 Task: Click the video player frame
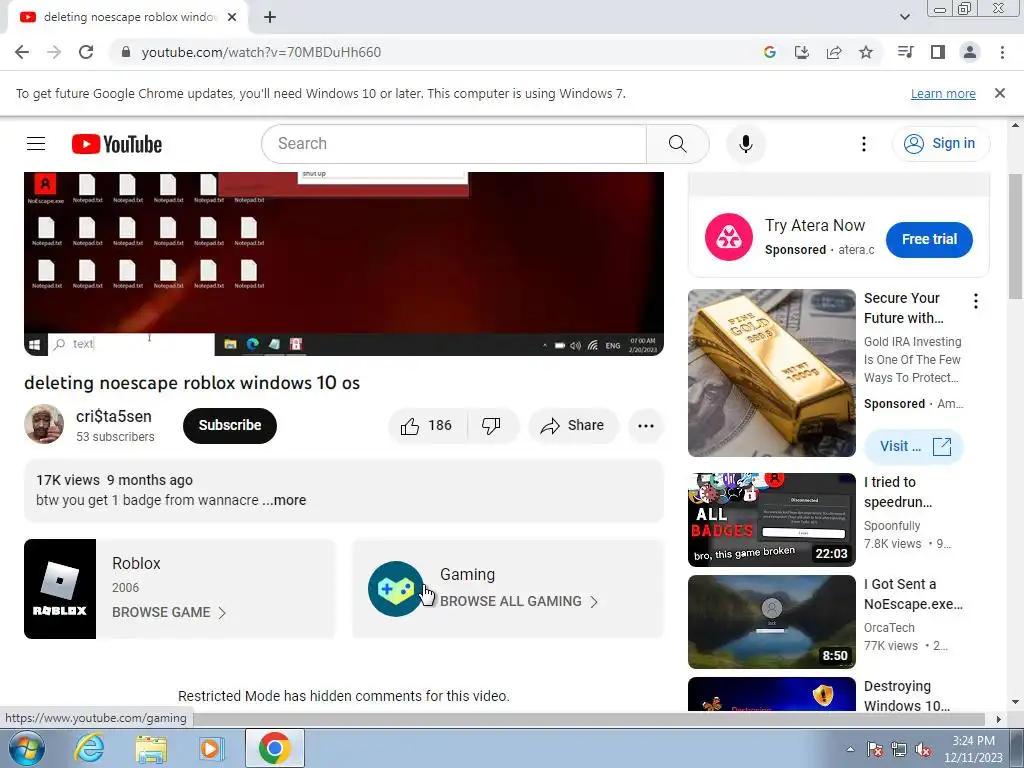[x=344, y=264]
